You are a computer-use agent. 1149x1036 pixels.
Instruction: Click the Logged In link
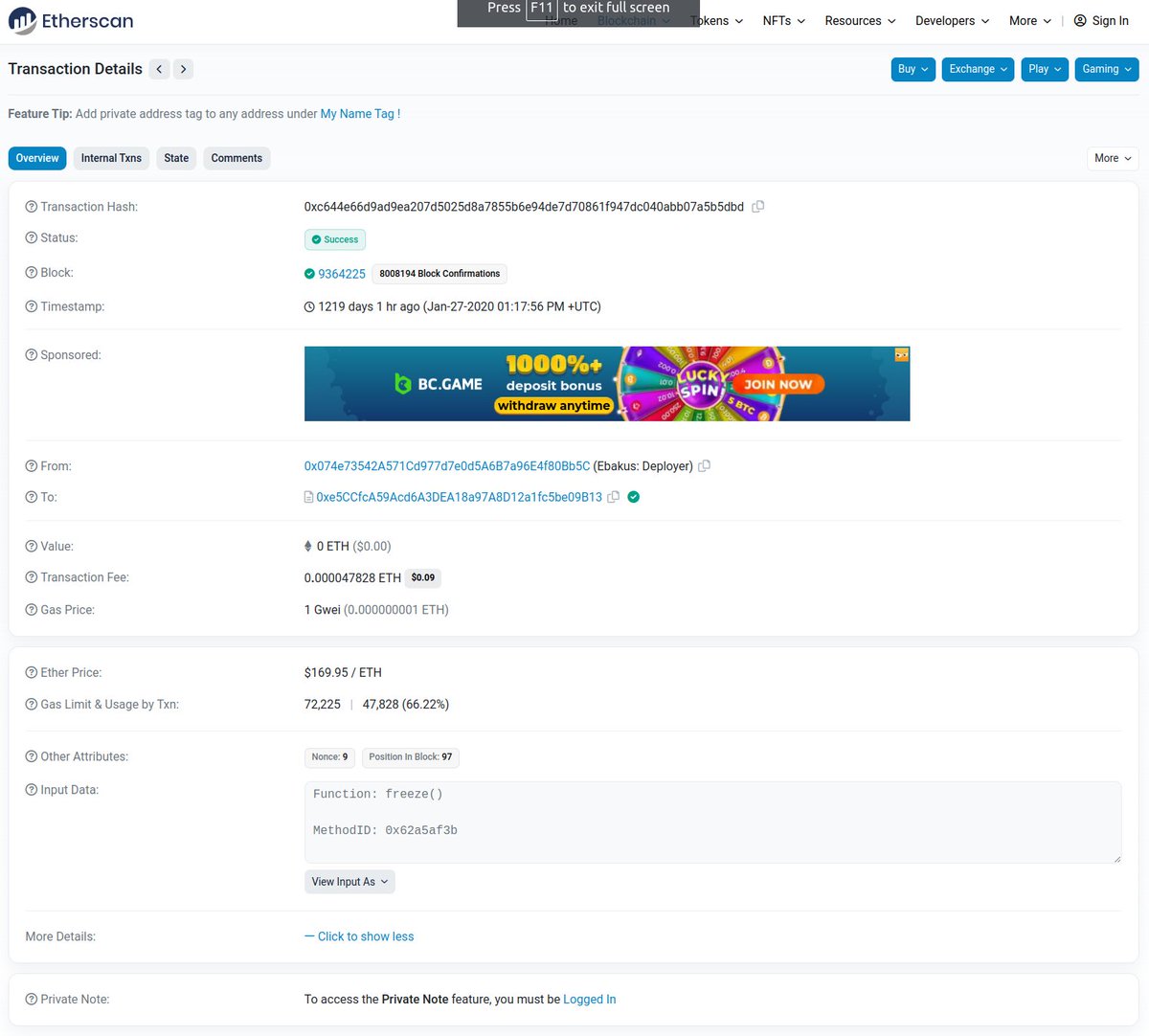pos(590,999)
